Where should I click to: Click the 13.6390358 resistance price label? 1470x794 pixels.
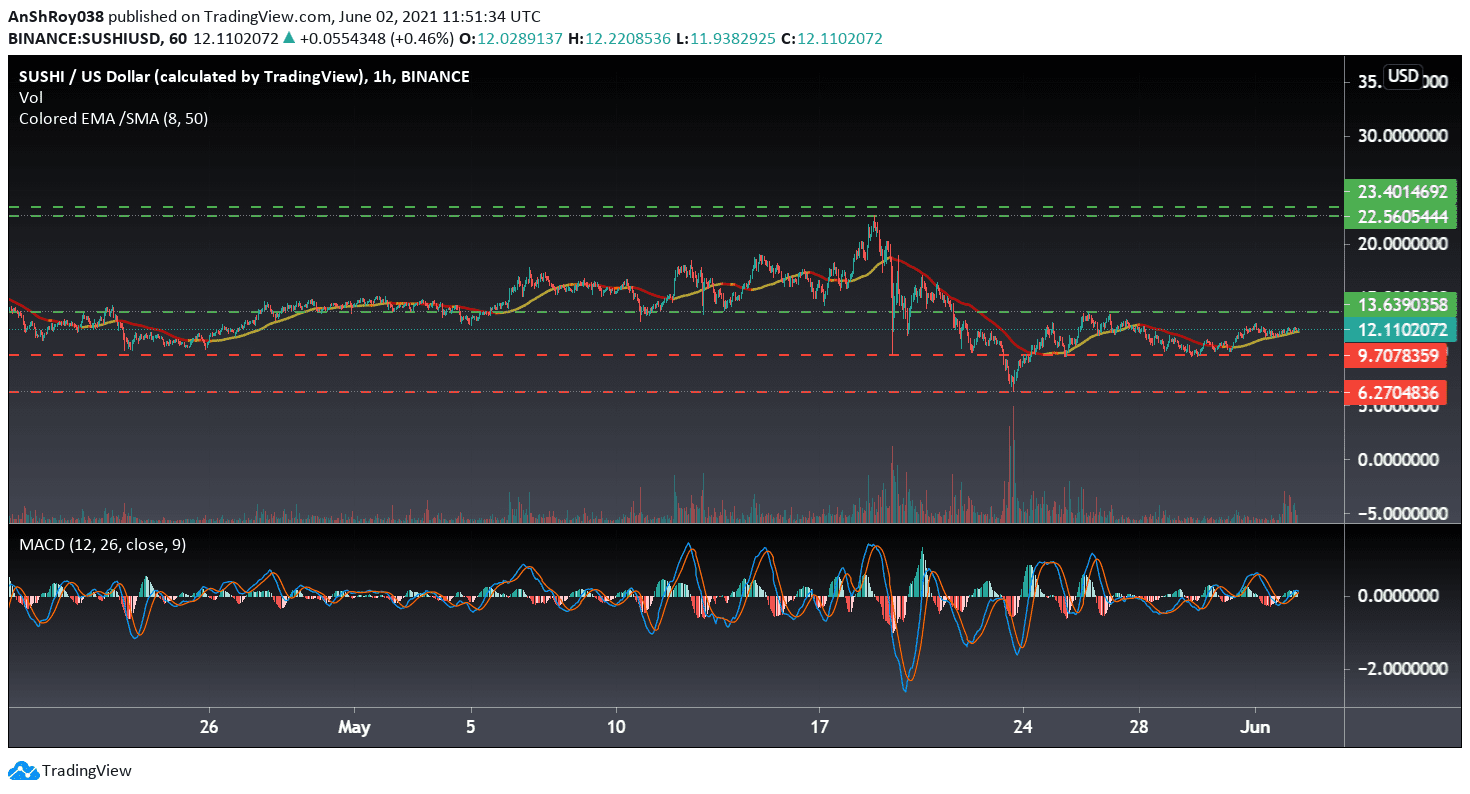pos(1396,305)
